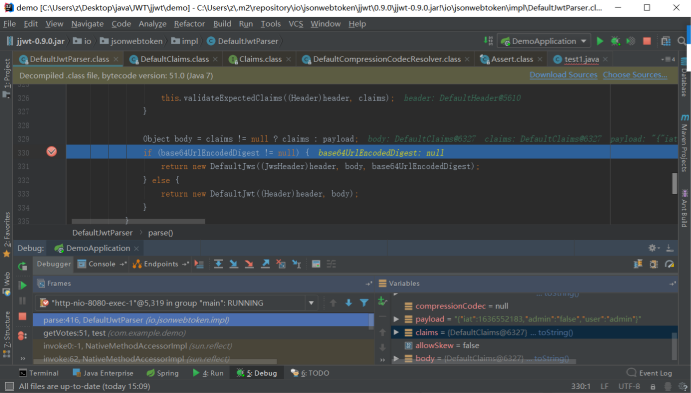Click the Pause Program icon in debug sidebar
This screenshot has width=691, height=393.
pyautogui.click(x=22, y=301)
